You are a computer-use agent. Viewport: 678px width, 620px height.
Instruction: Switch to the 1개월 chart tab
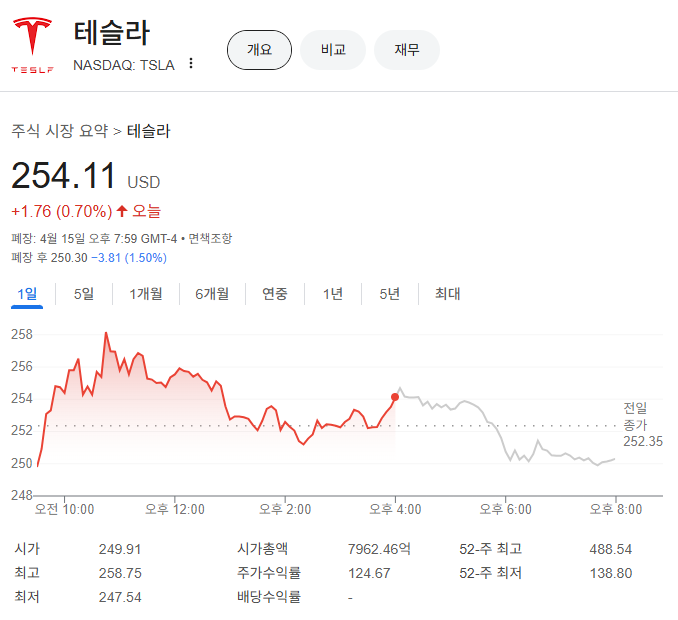[146, 294]
